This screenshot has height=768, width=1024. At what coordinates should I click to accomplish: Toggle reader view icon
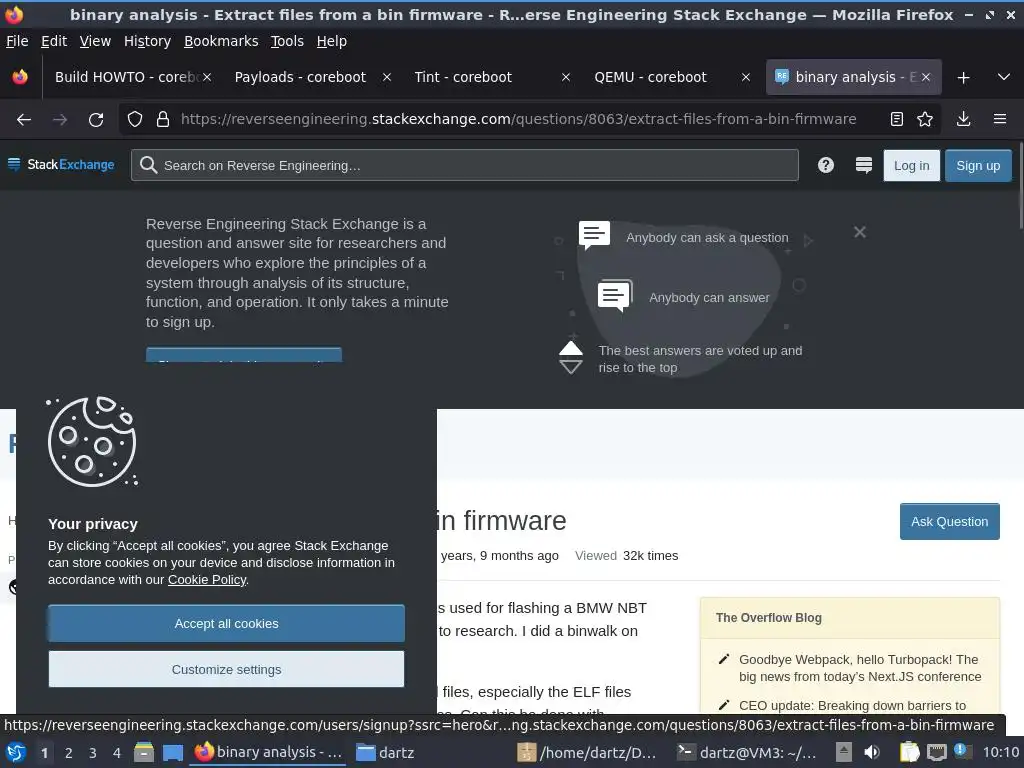point(897,119)
